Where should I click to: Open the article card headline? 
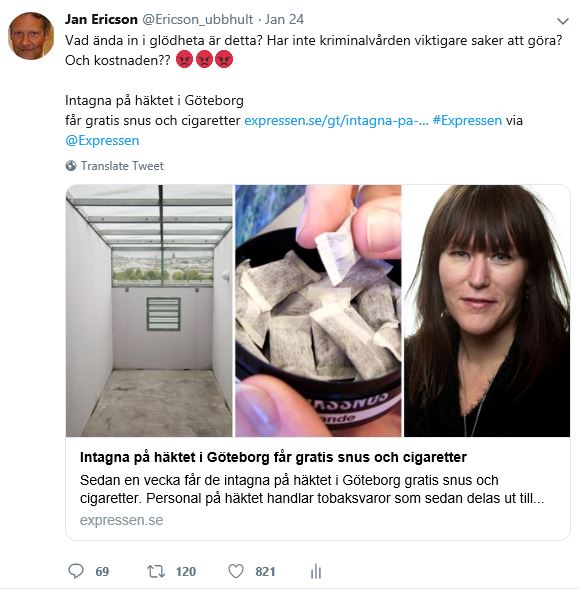(x=273, y=457)
